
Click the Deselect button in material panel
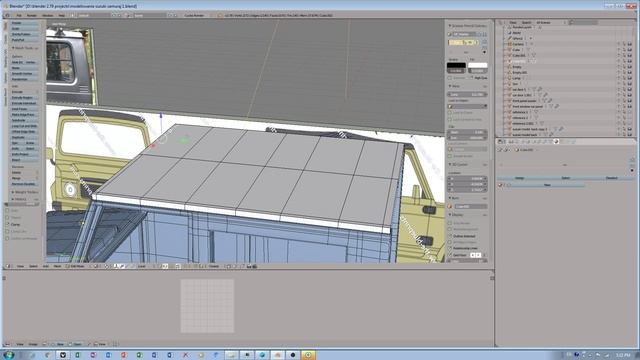611,178
